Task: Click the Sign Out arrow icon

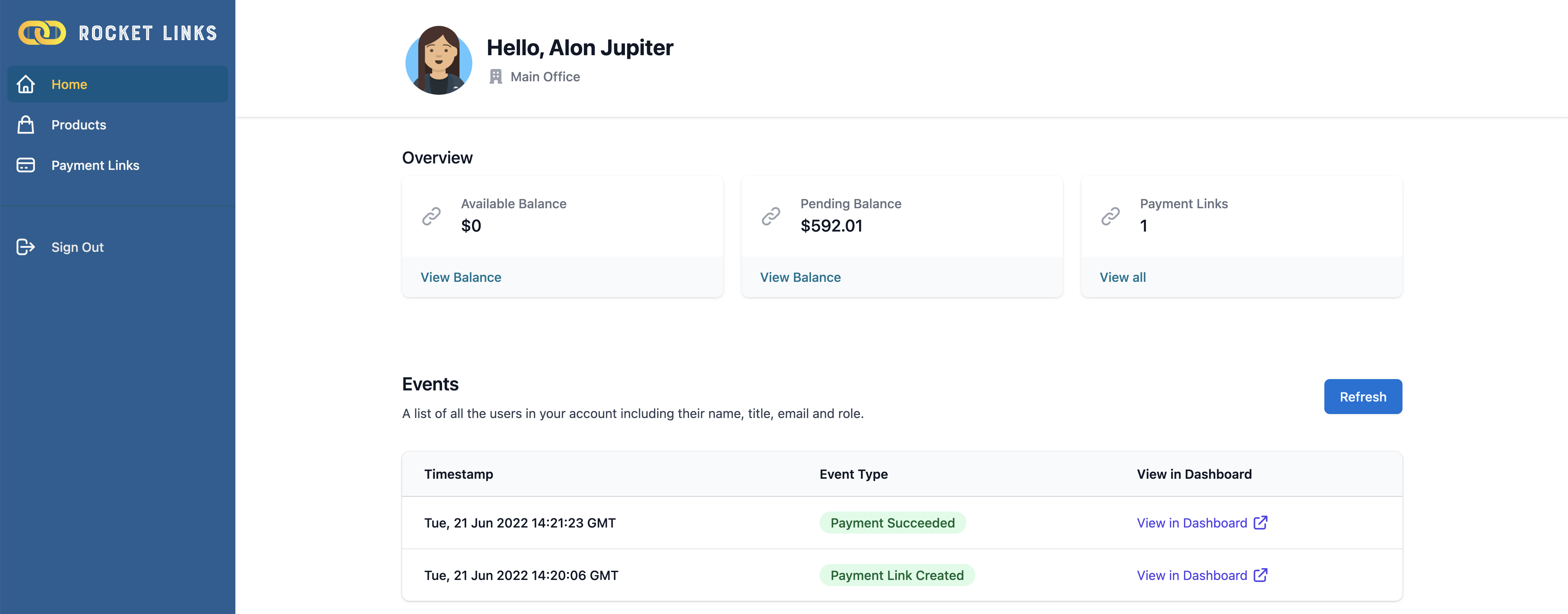Action: [25, 247]
